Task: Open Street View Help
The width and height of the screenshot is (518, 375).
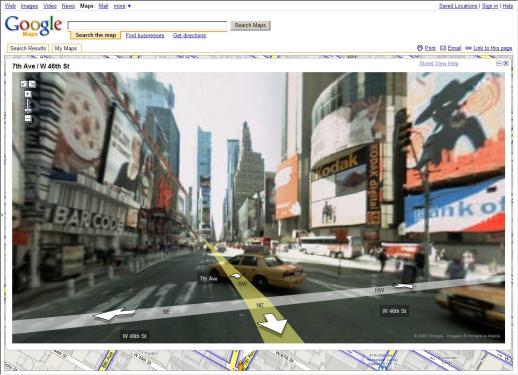Action: (439, 63)
